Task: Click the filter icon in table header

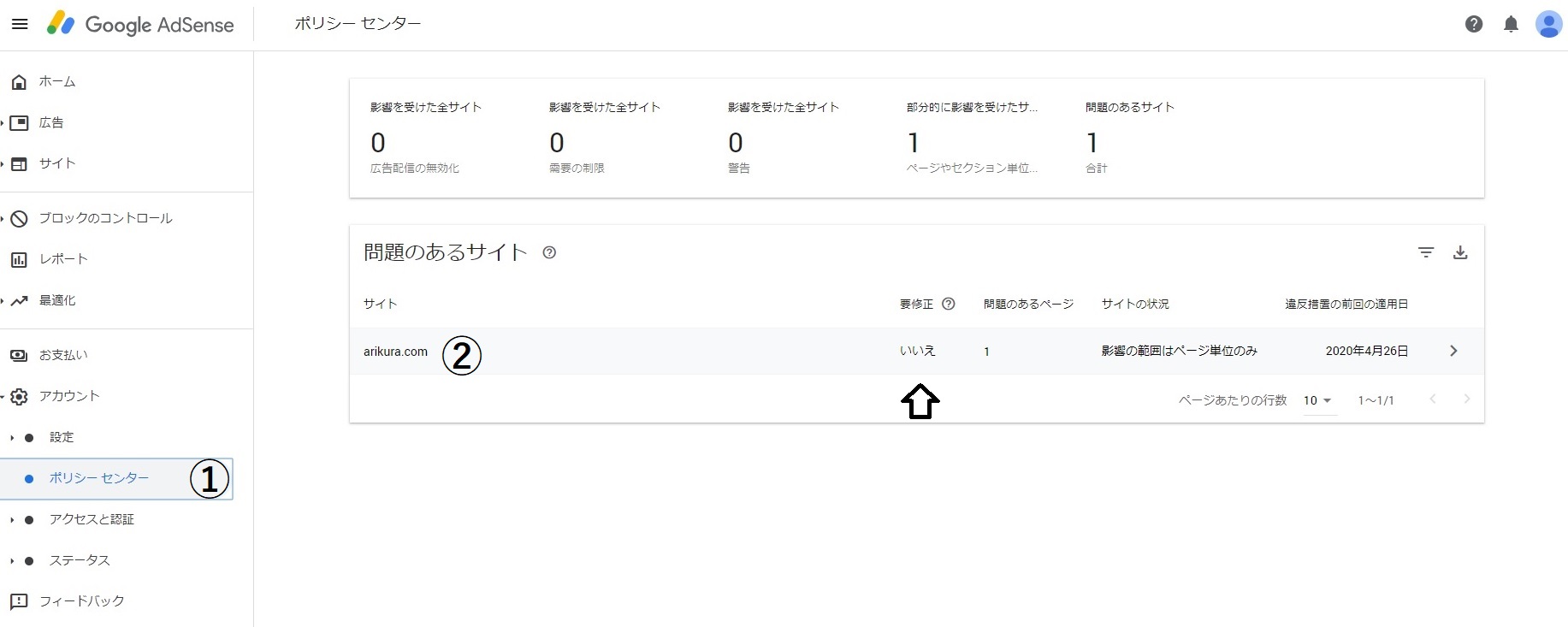Action: pos(1425,252)
